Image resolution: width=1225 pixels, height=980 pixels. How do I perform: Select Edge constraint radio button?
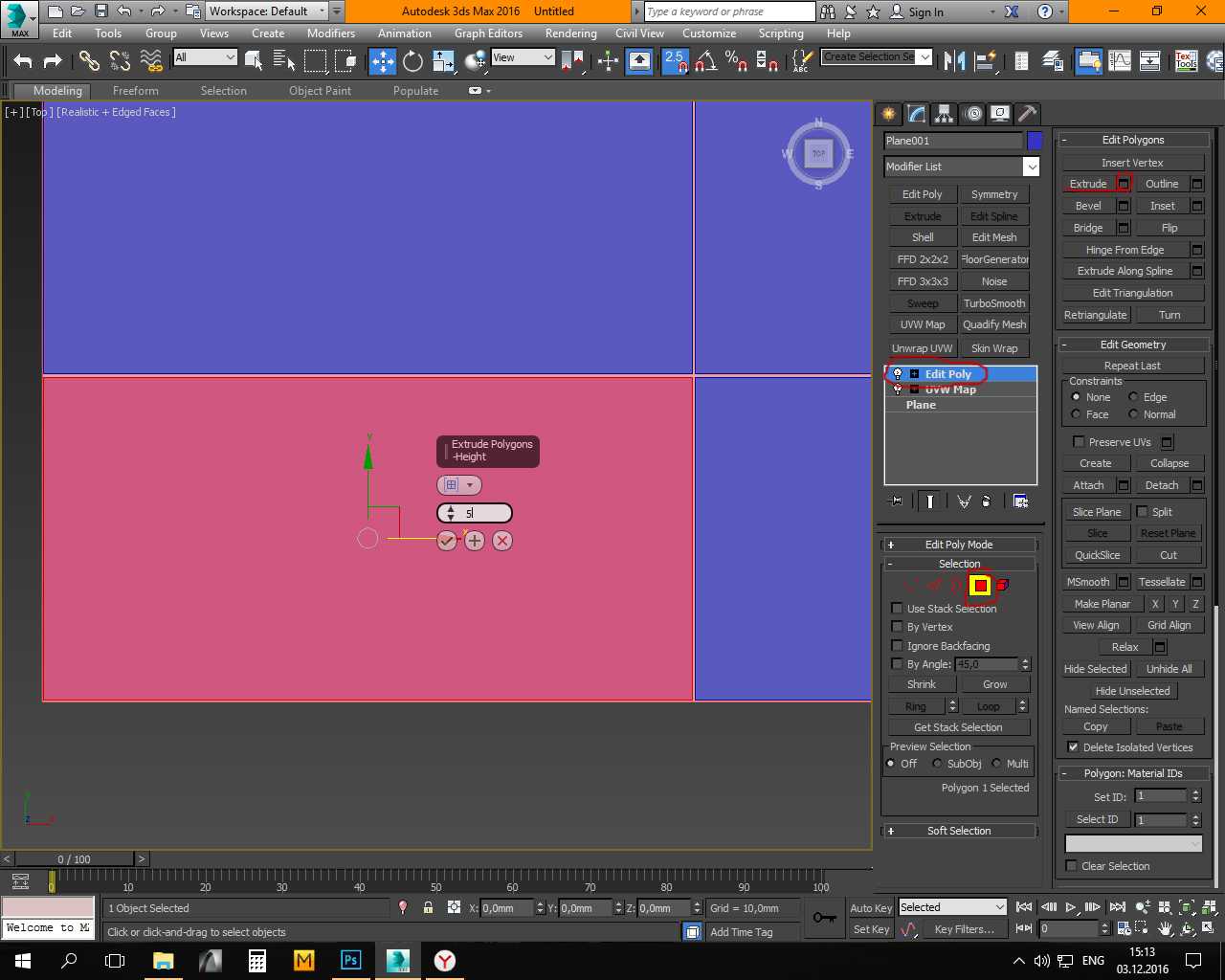[1133, 397]
